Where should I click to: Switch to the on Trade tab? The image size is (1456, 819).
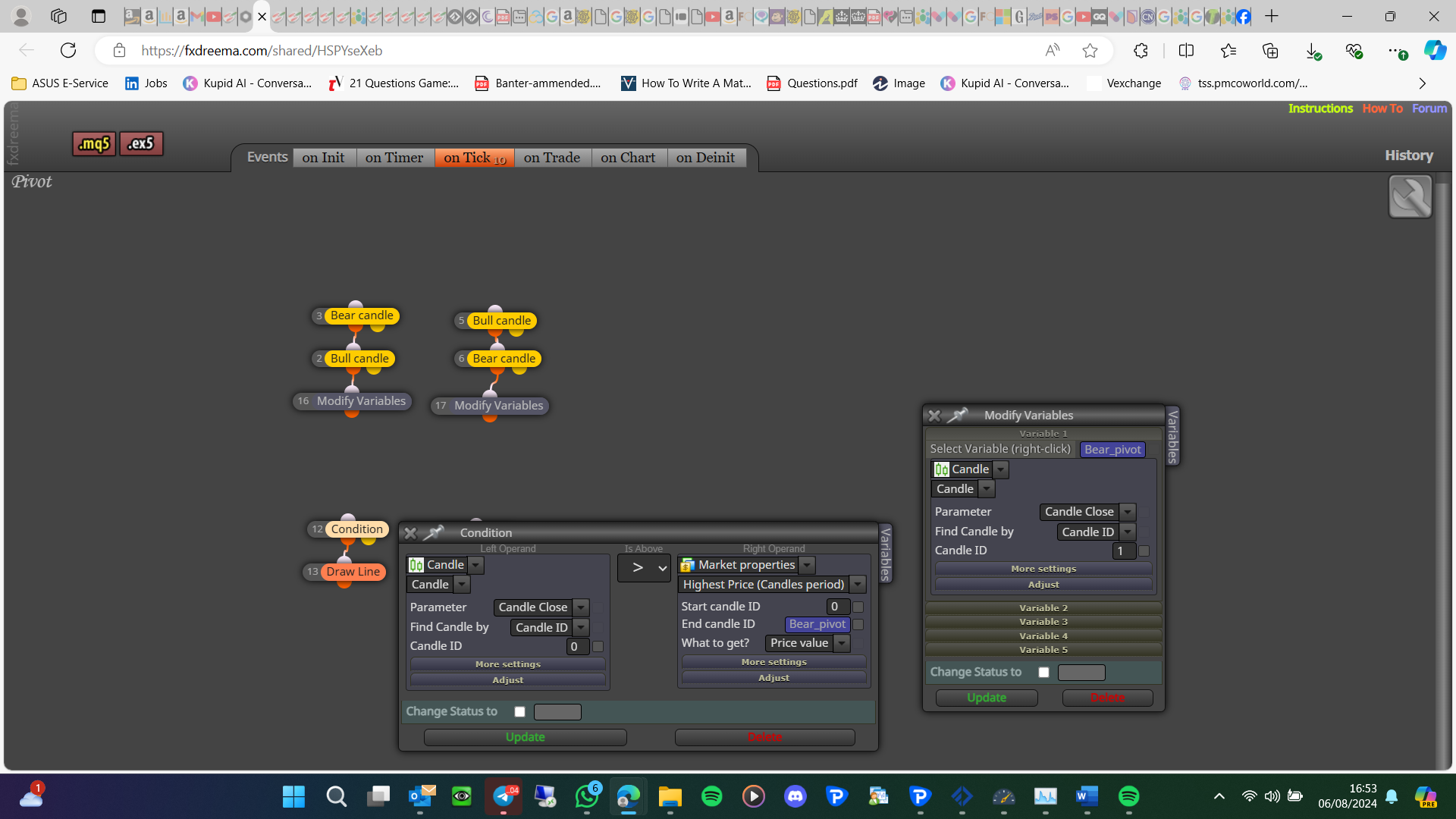pyautogui.click(x=552, y=158)
